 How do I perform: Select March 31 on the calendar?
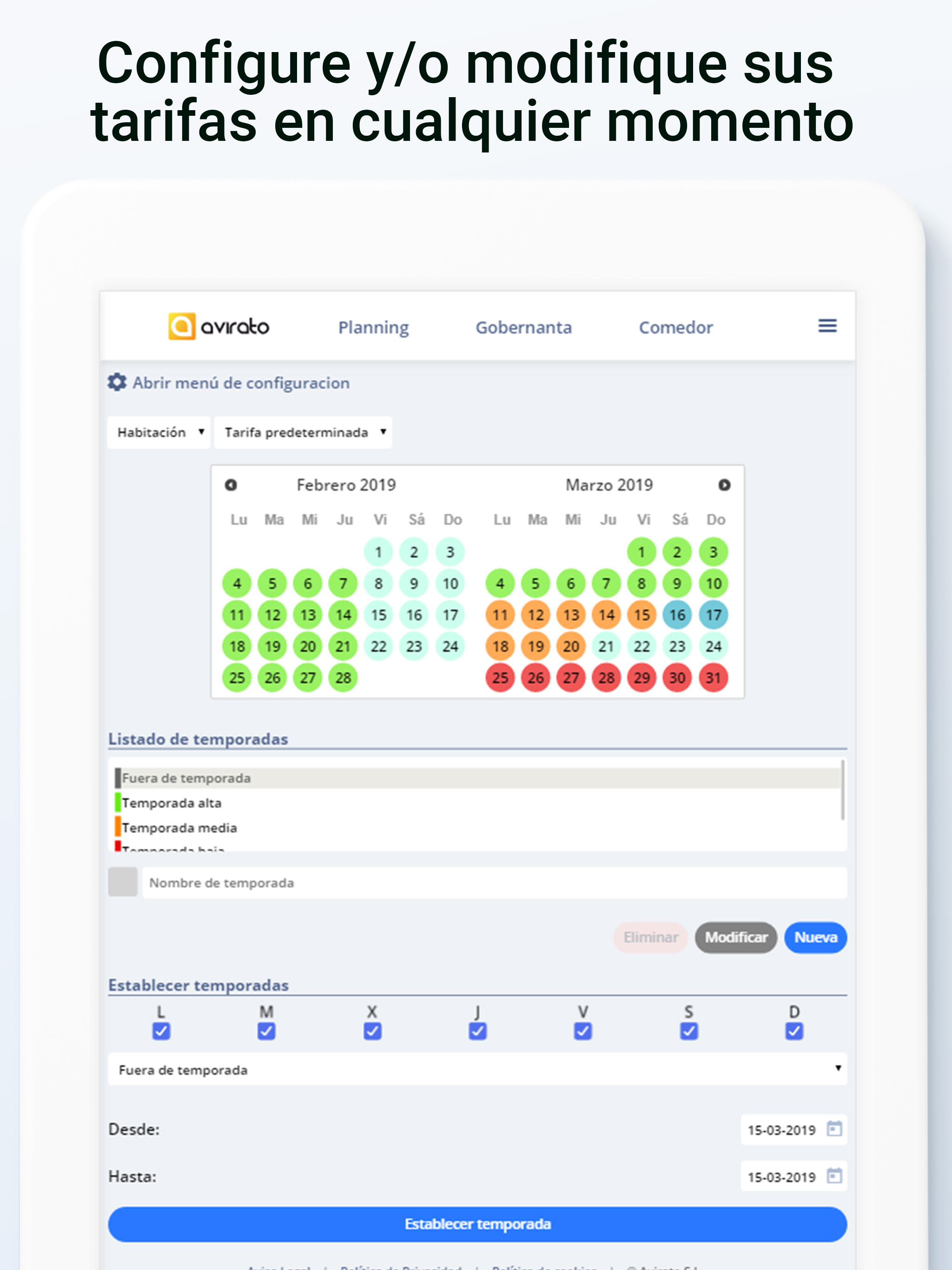[713, 677]
